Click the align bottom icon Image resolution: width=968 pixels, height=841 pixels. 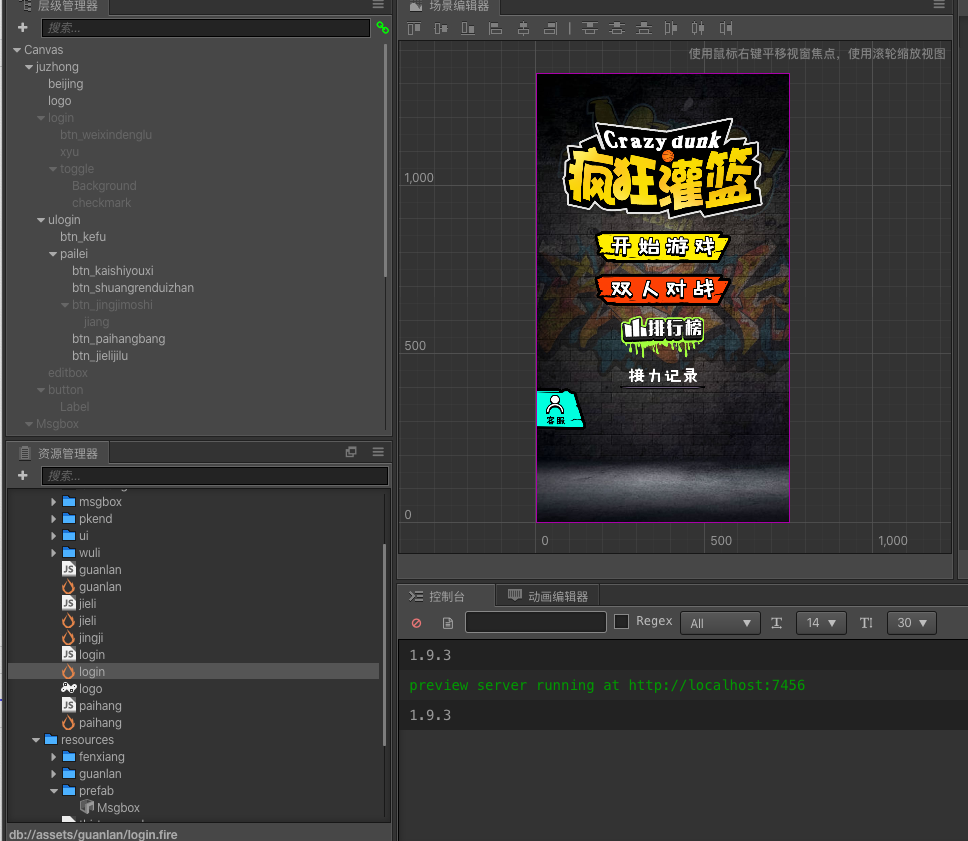click(468, 28)
